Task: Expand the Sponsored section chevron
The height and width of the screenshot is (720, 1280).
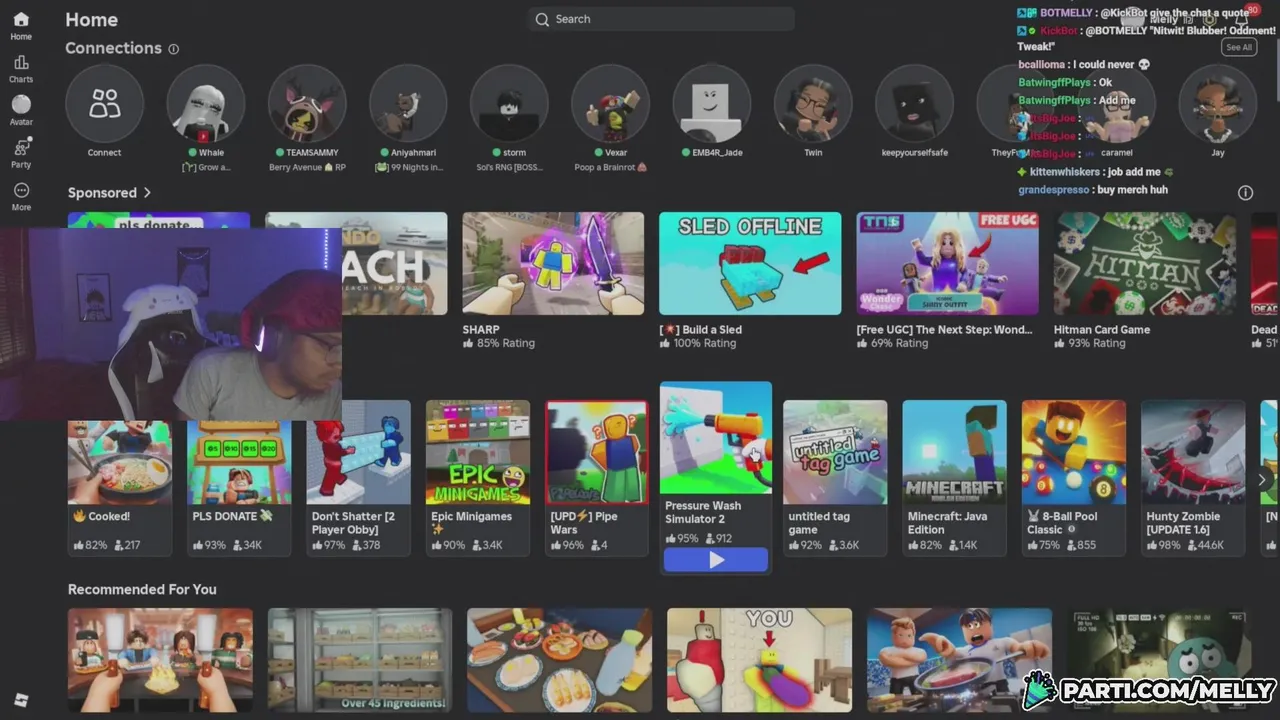Action: [147, 193]
